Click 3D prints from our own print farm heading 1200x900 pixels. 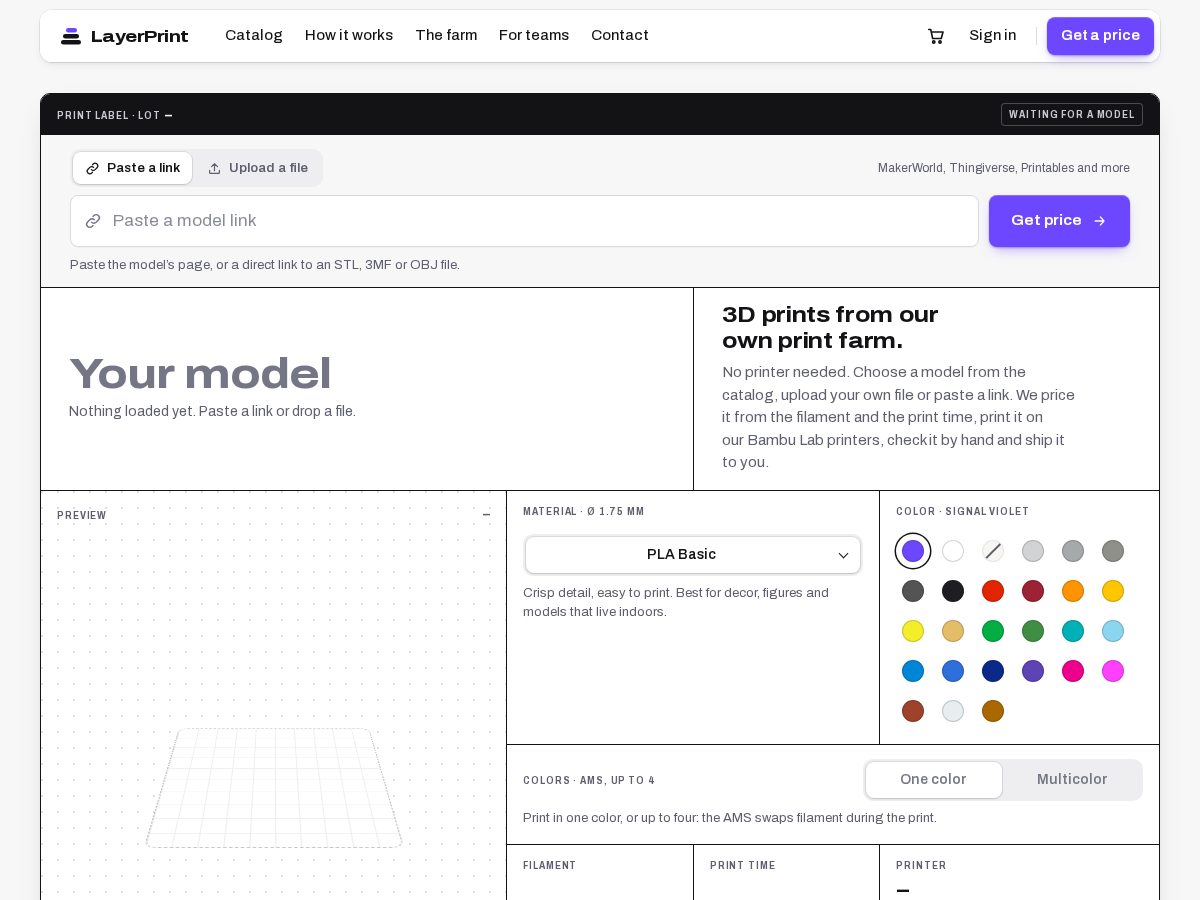pyautogui.click(x=830, y=328)
